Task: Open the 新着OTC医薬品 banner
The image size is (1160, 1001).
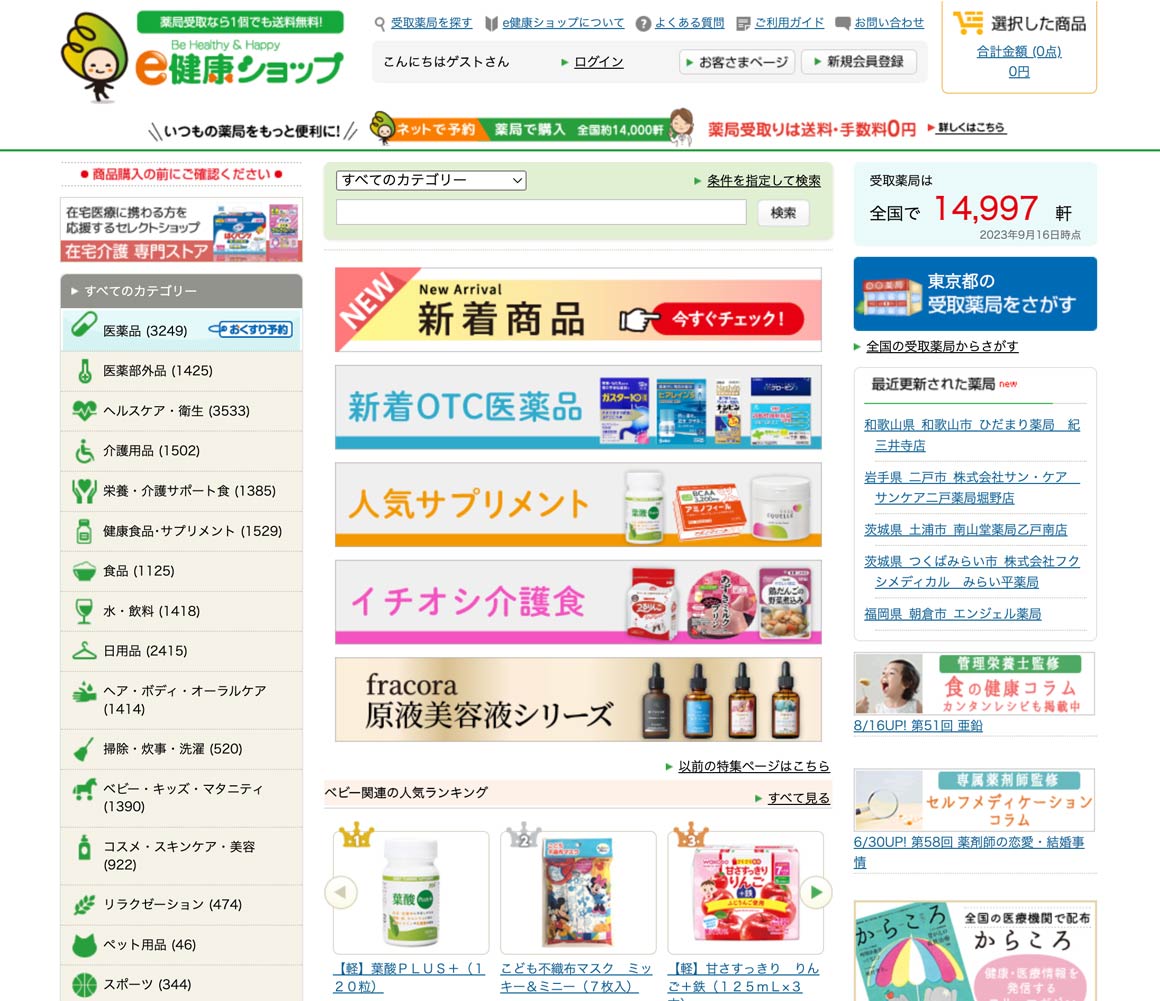Action: pos(579,407)
